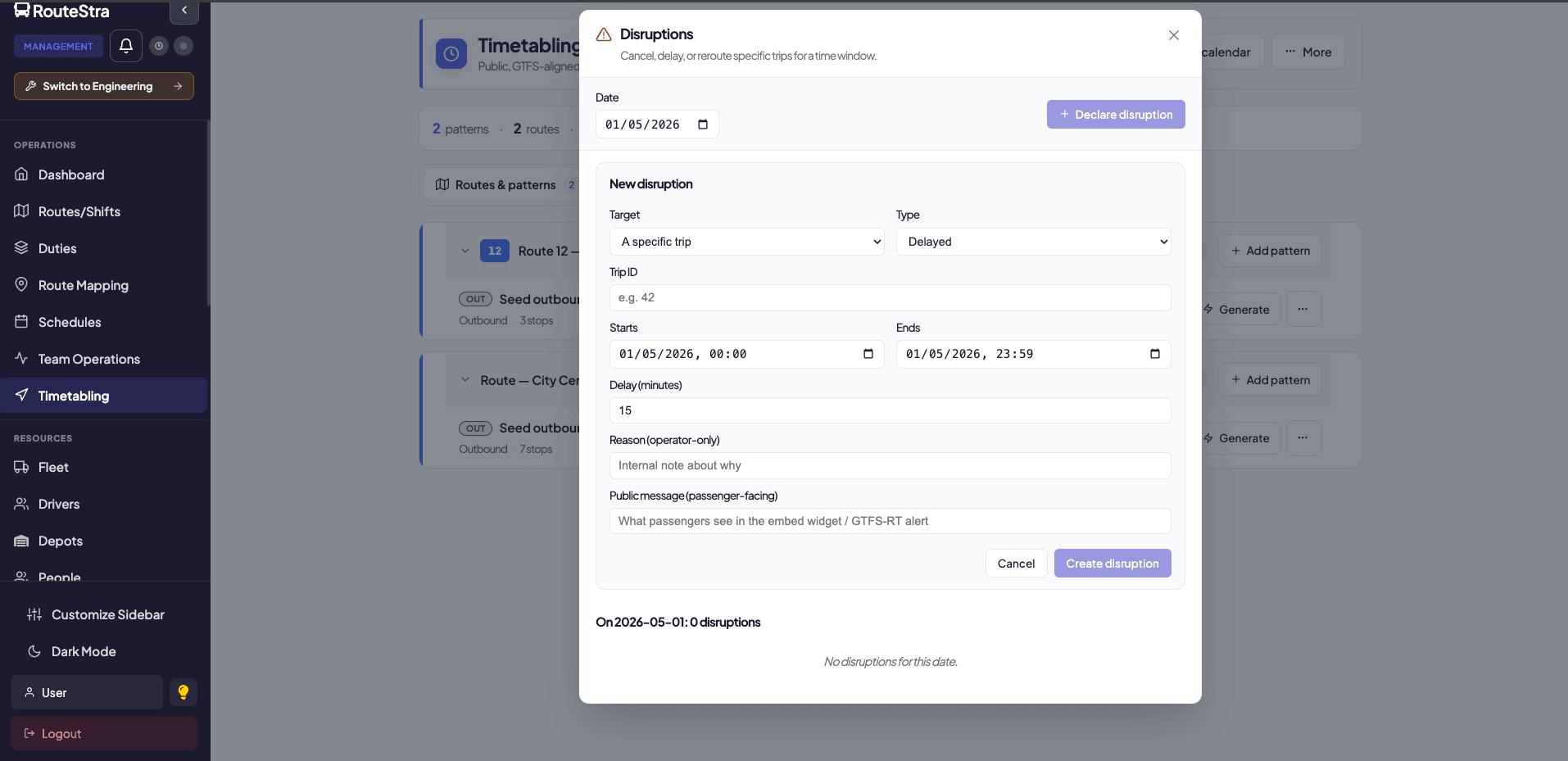The width and height of the screenshot is (1568, 761).
Task: Go to Dashboard
Action: (x=104, y=174)
